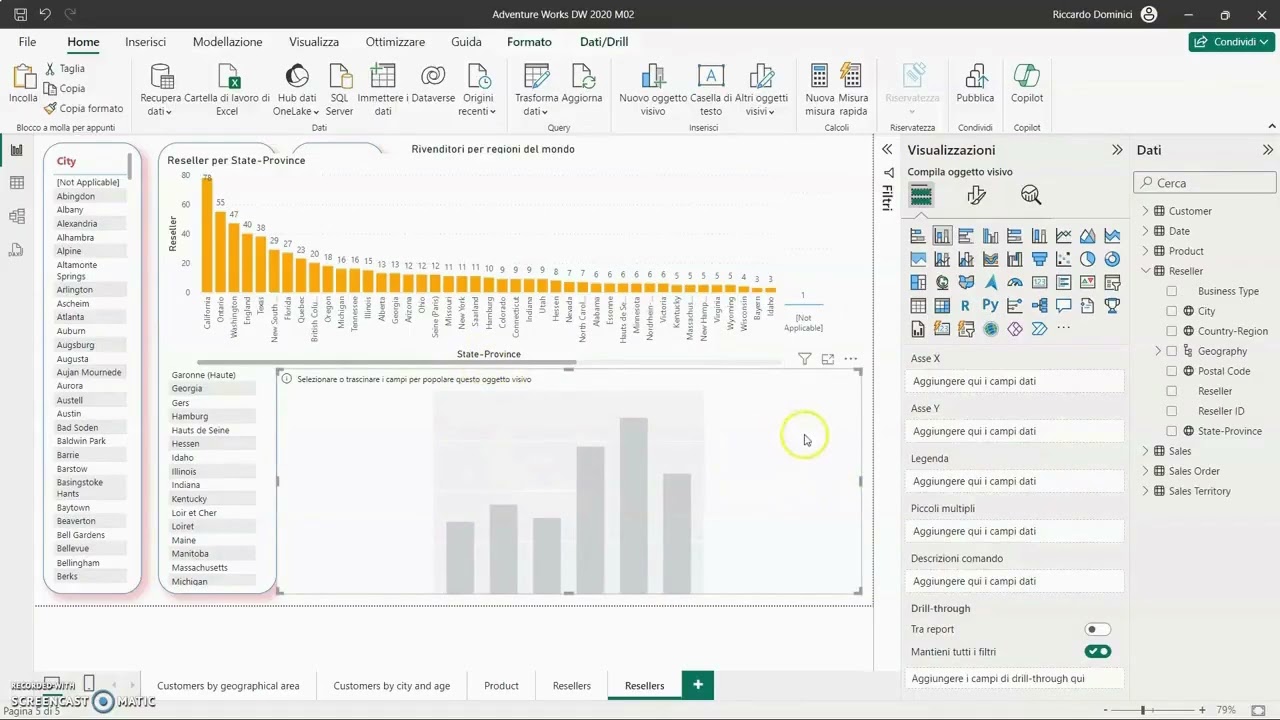Click the chart's filter icon
This screenshot has width=1280, height=720.
(805, 358)
